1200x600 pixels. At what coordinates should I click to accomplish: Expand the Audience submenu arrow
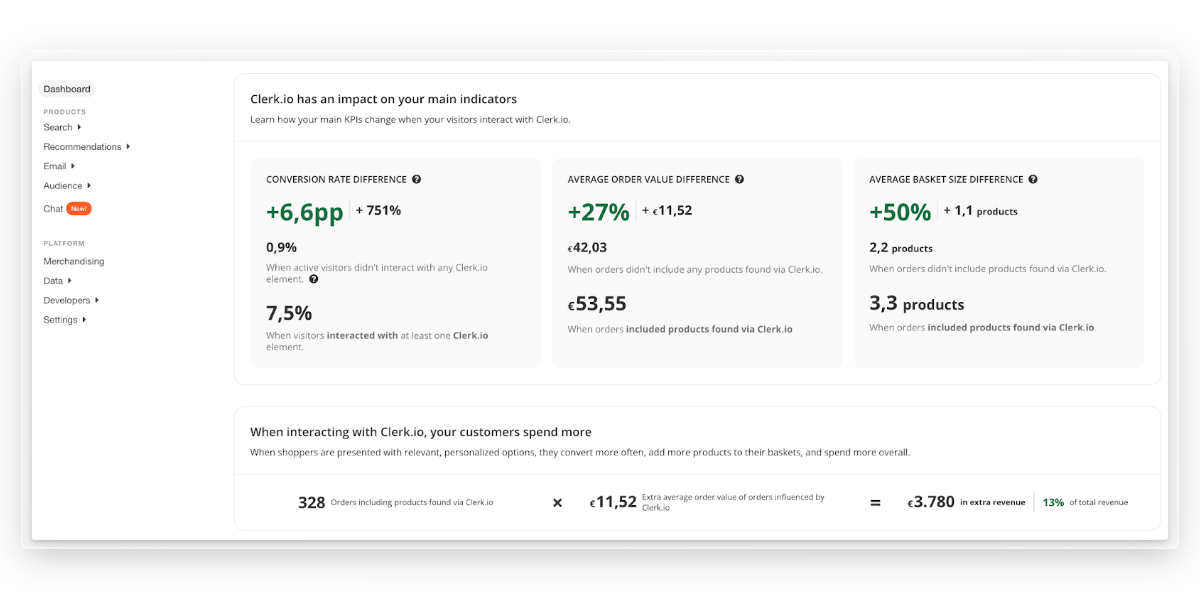(89, 185)
